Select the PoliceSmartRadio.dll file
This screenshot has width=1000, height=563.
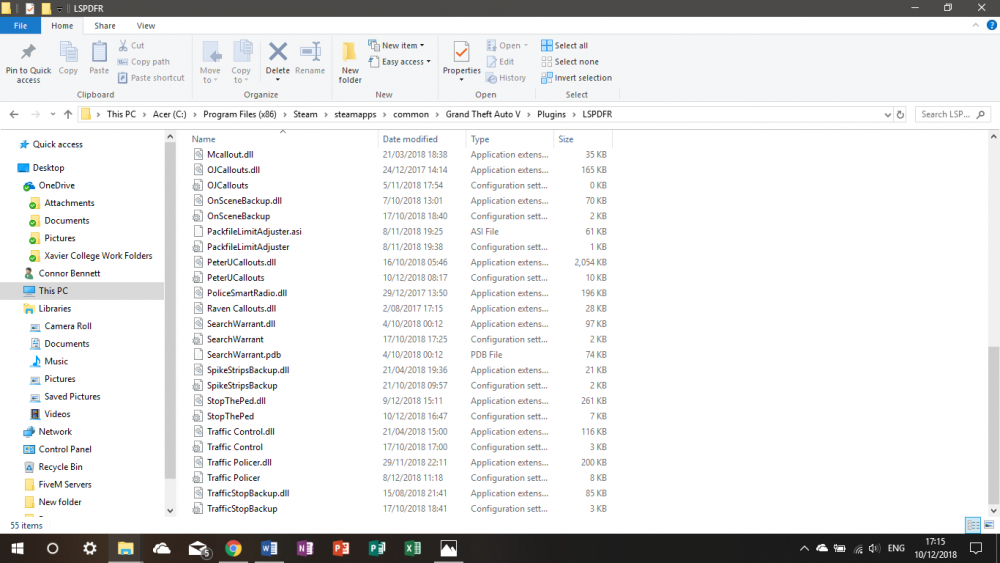pyautogui.click(x=247, y=293)
